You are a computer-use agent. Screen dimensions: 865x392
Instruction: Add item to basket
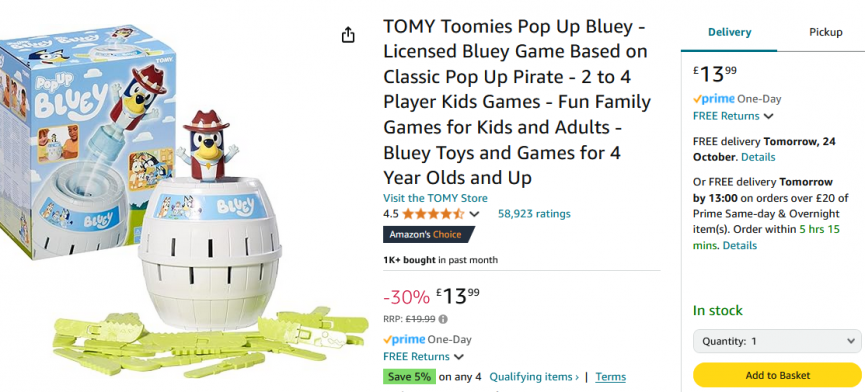coord(777,375)
